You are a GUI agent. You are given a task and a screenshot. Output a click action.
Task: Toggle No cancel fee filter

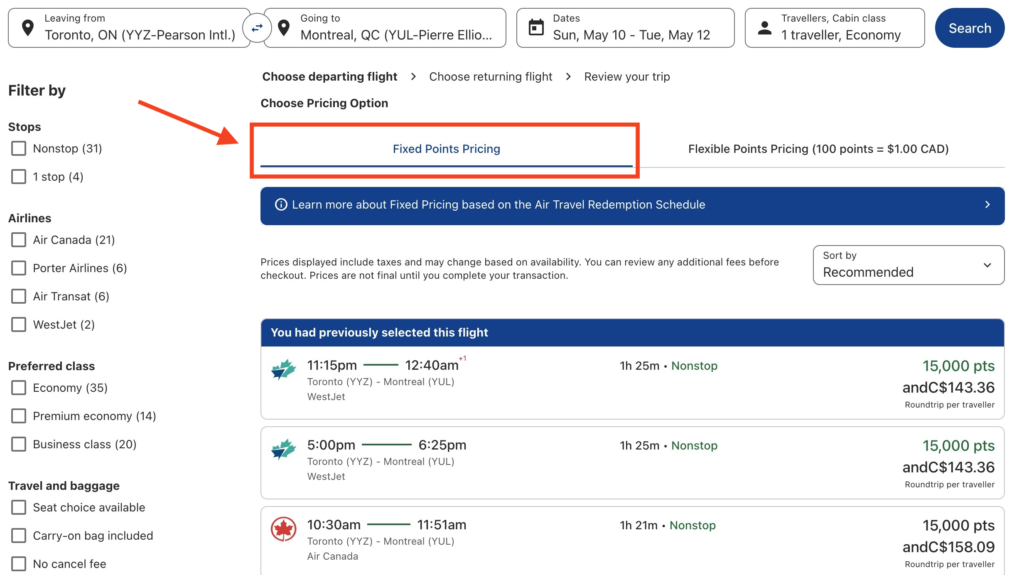coord(19,563)
